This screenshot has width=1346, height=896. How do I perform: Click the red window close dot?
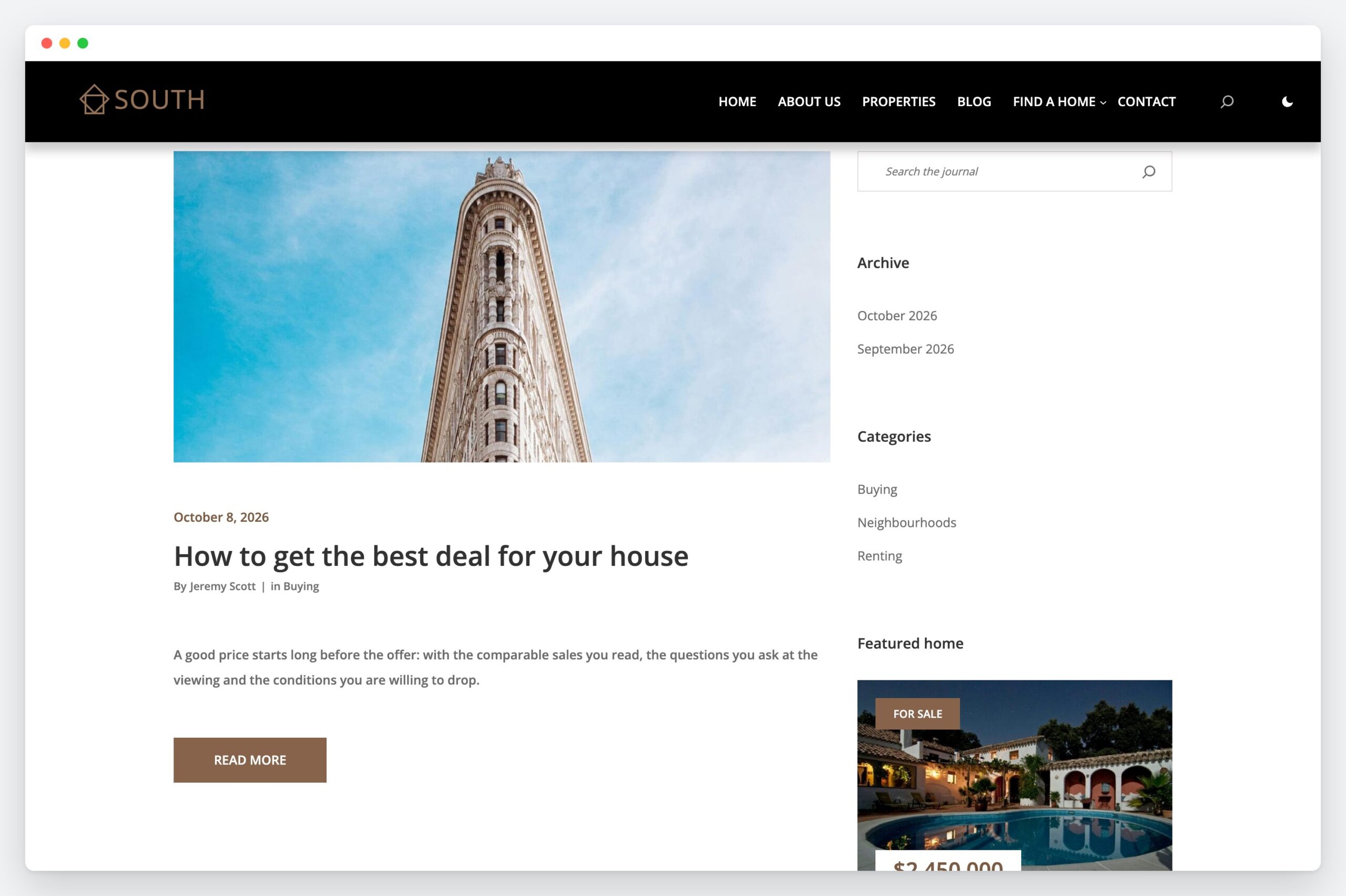[x=47, y=44]
